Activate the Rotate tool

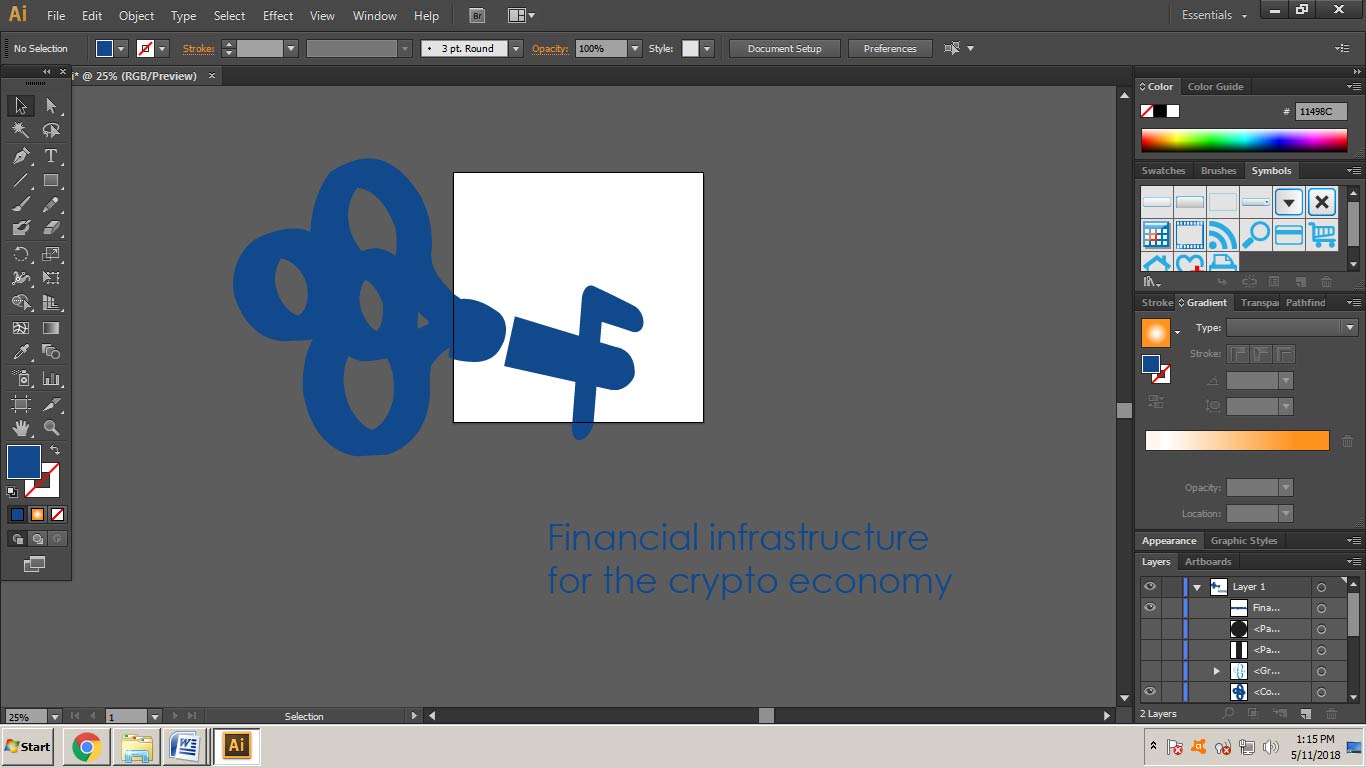tap(20, 254)
